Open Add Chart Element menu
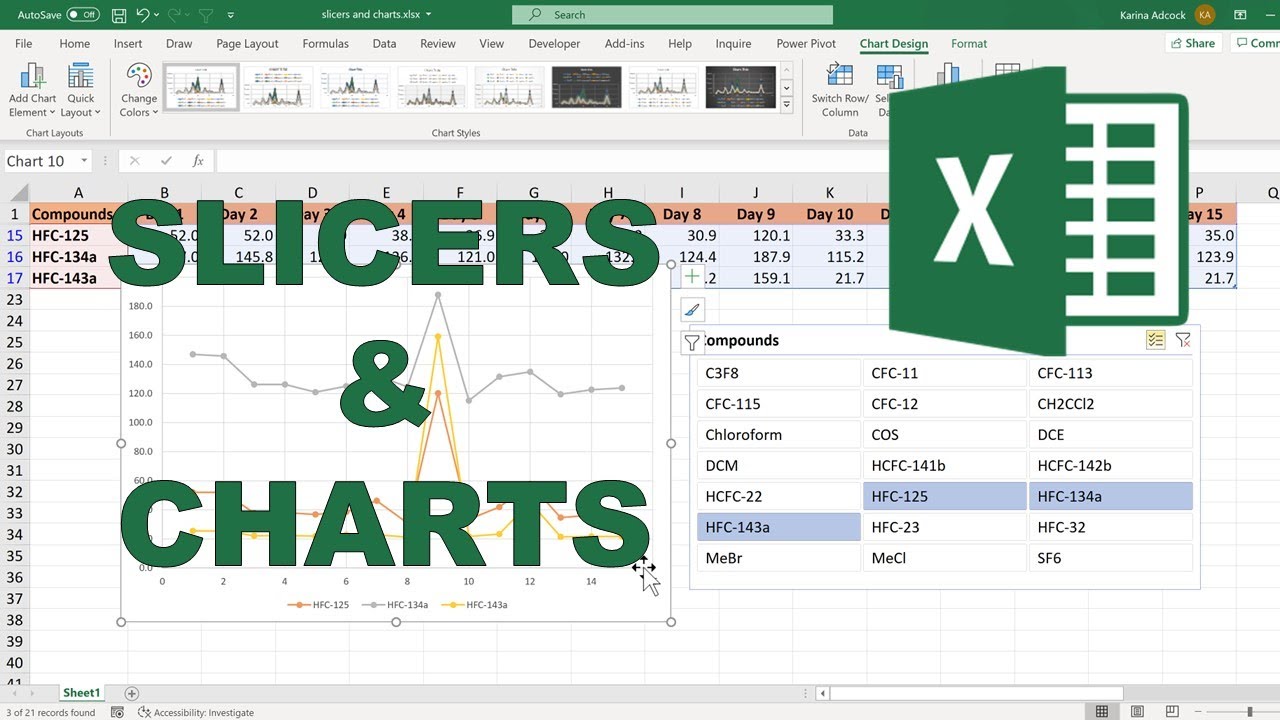This screenshot has height=720, width=1280. point(33,90)
